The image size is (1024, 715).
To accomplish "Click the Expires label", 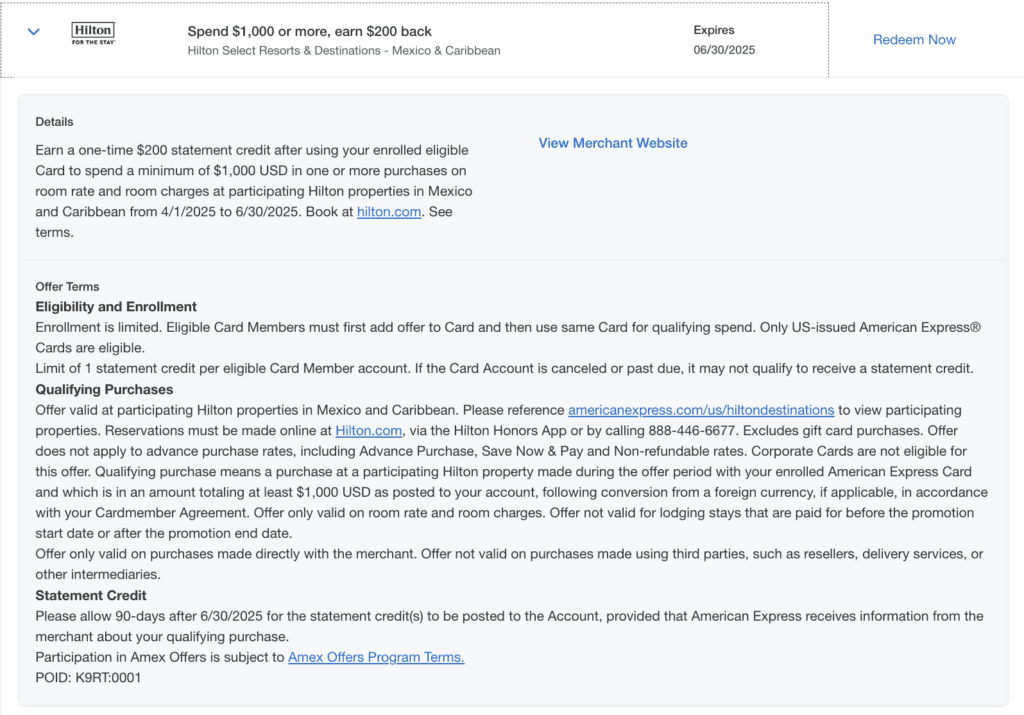I will tap(713, 30).
